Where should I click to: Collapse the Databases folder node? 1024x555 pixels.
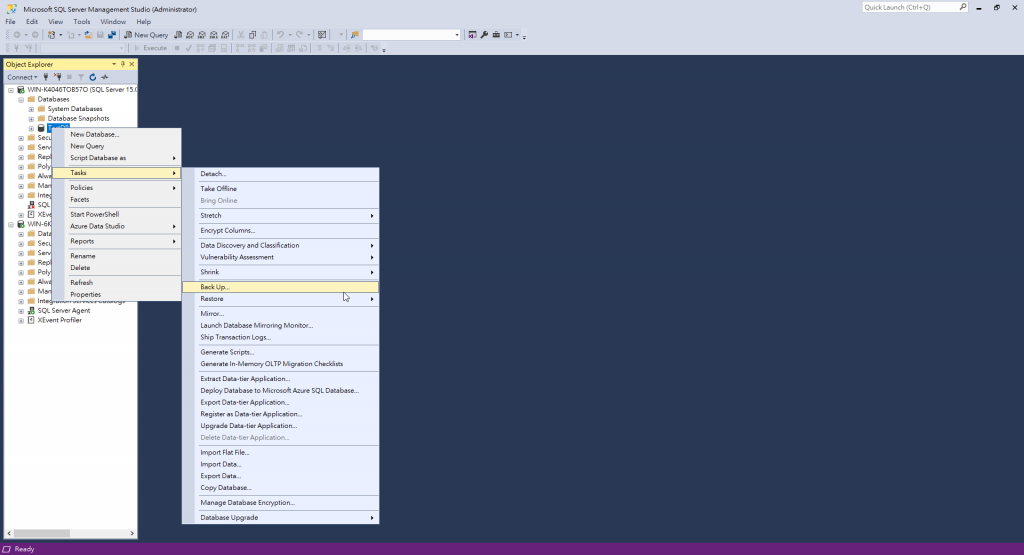(21, 99)
